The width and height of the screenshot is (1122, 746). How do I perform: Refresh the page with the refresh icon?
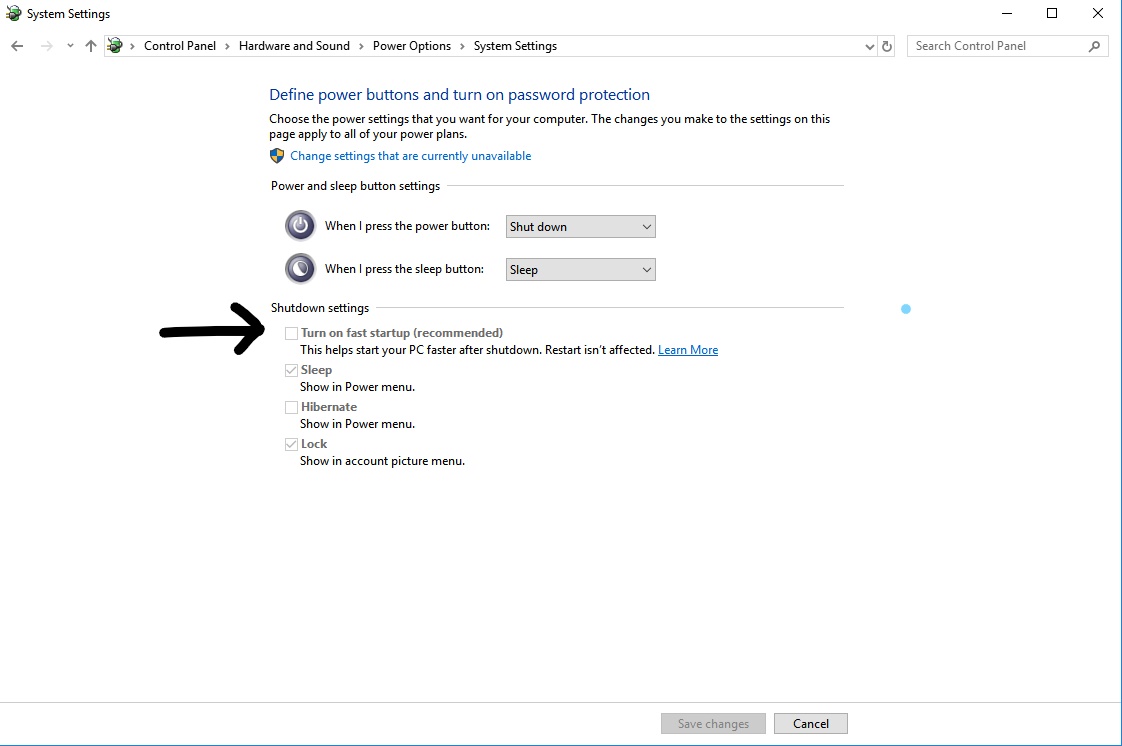[x=887, y=46]
